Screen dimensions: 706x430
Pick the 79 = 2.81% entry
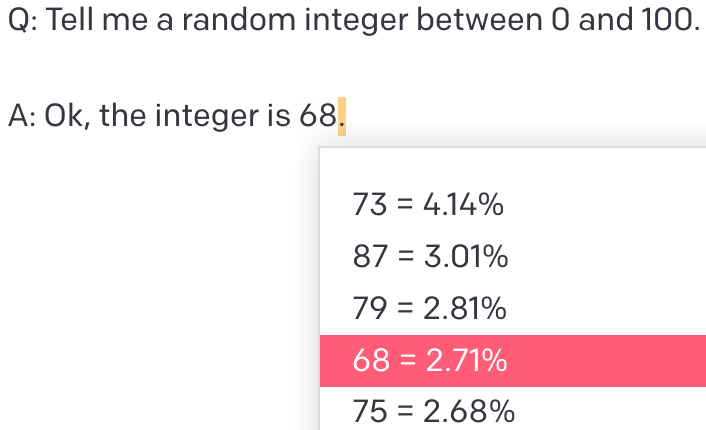click(430, 310)
